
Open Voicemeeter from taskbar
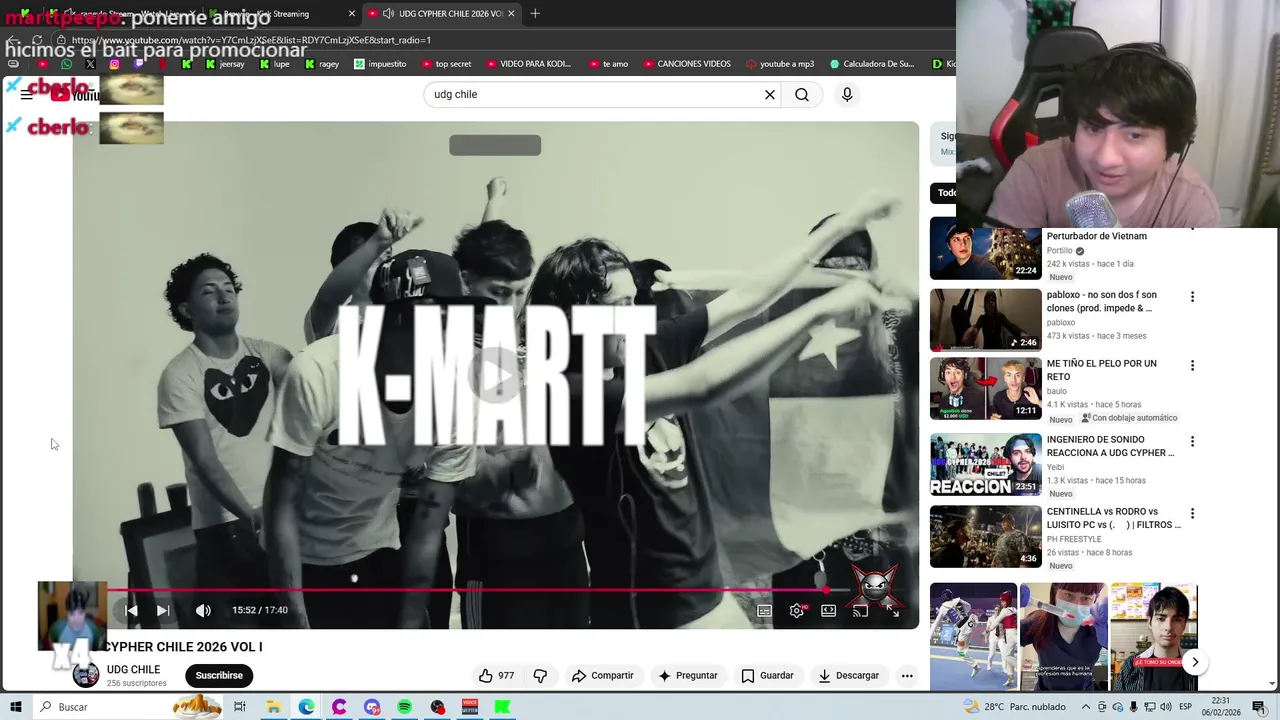[x=470, y=707]
